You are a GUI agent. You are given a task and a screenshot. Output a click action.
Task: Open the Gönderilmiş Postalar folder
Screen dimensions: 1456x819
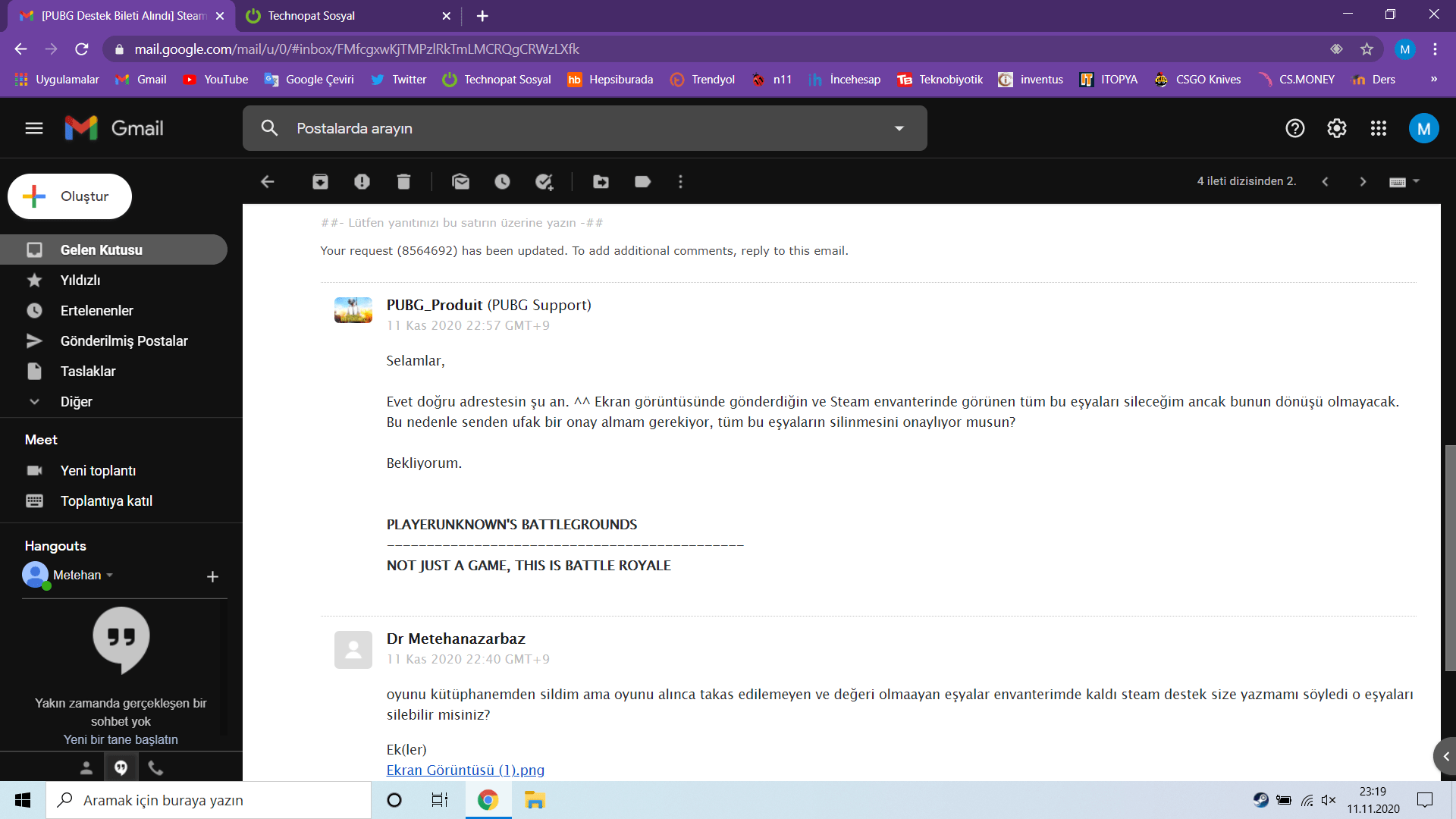124,340
